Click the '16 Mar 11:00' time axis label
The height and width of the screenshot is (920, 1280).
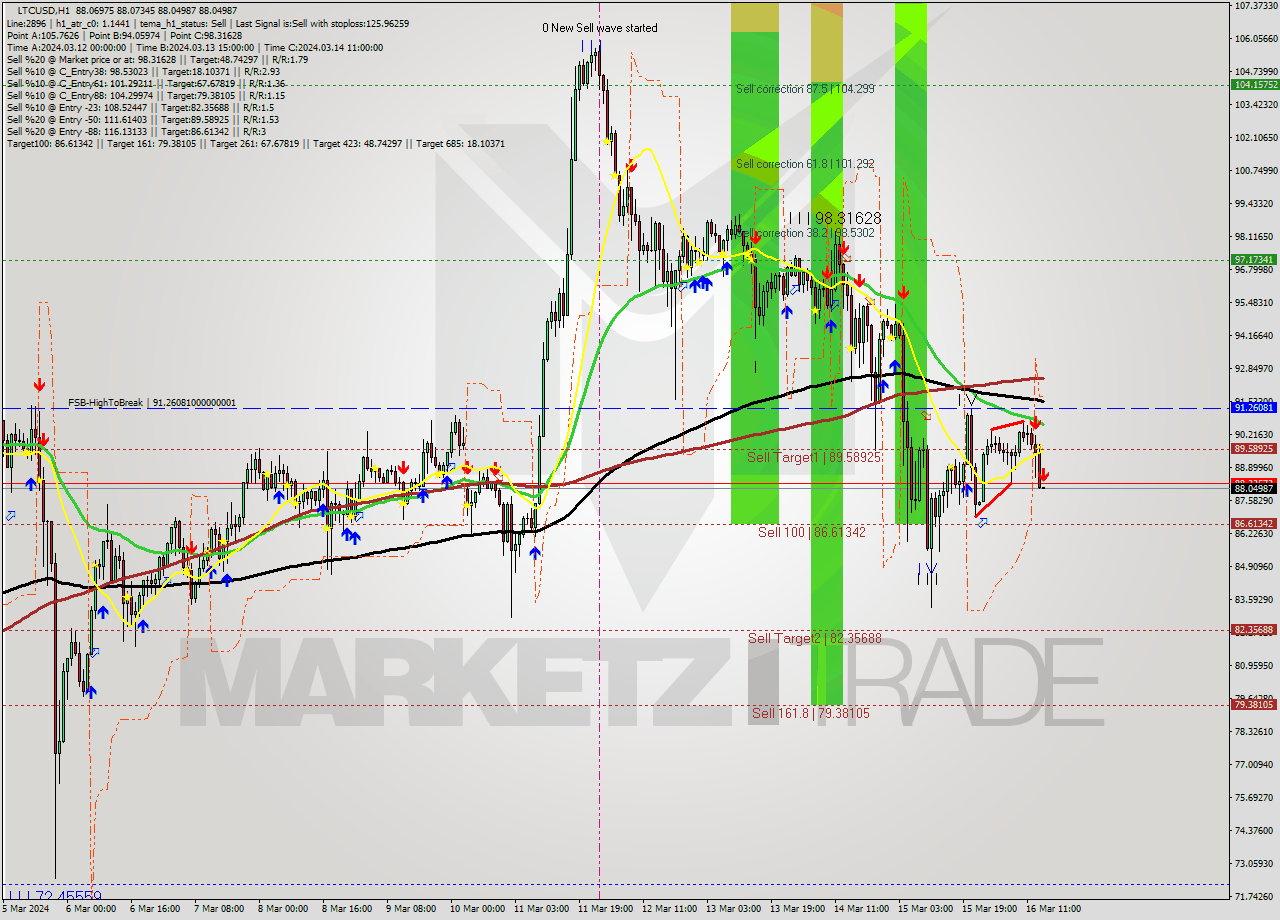(1052, 909)
